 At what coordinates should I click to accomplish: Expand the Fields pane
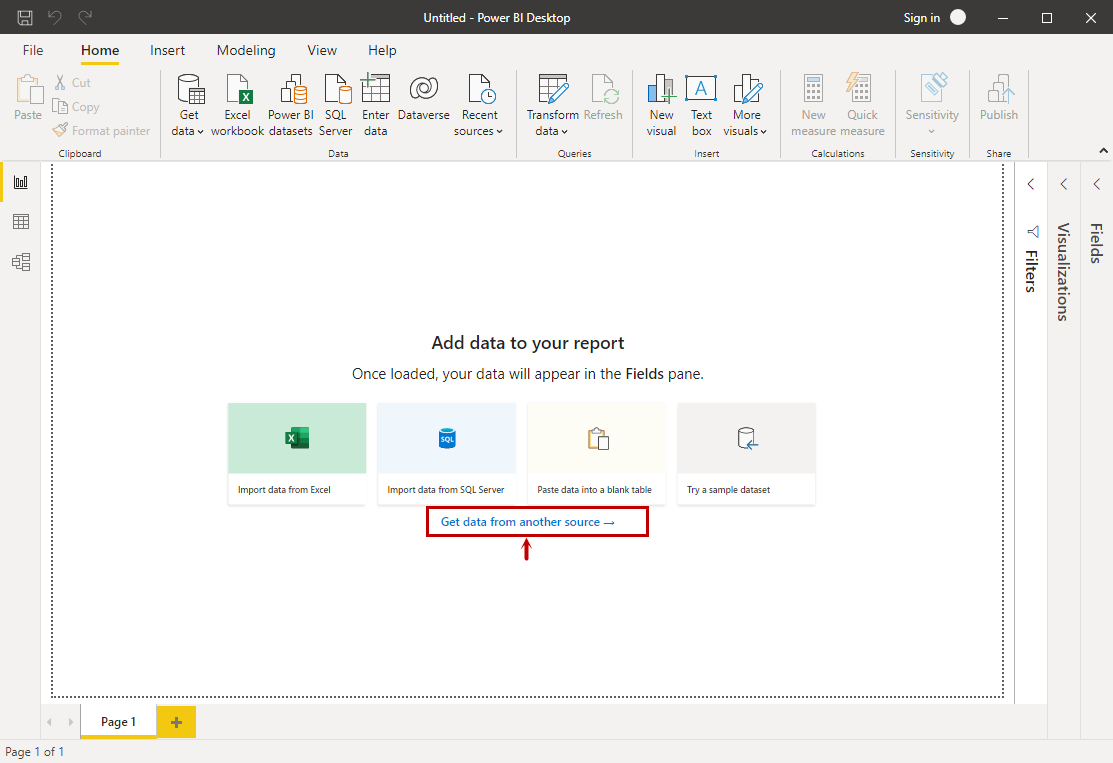tap(1096, 184)
